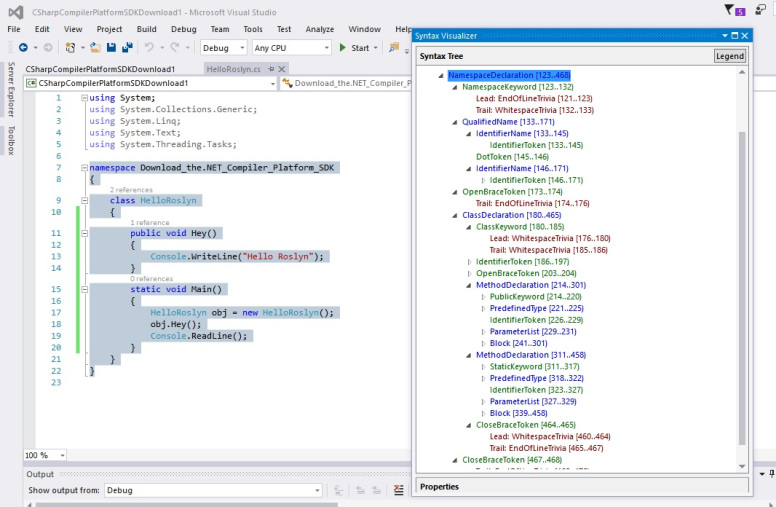Collapse the Hey method outline toggle
The image size is (776, 507).
(82, 233)
